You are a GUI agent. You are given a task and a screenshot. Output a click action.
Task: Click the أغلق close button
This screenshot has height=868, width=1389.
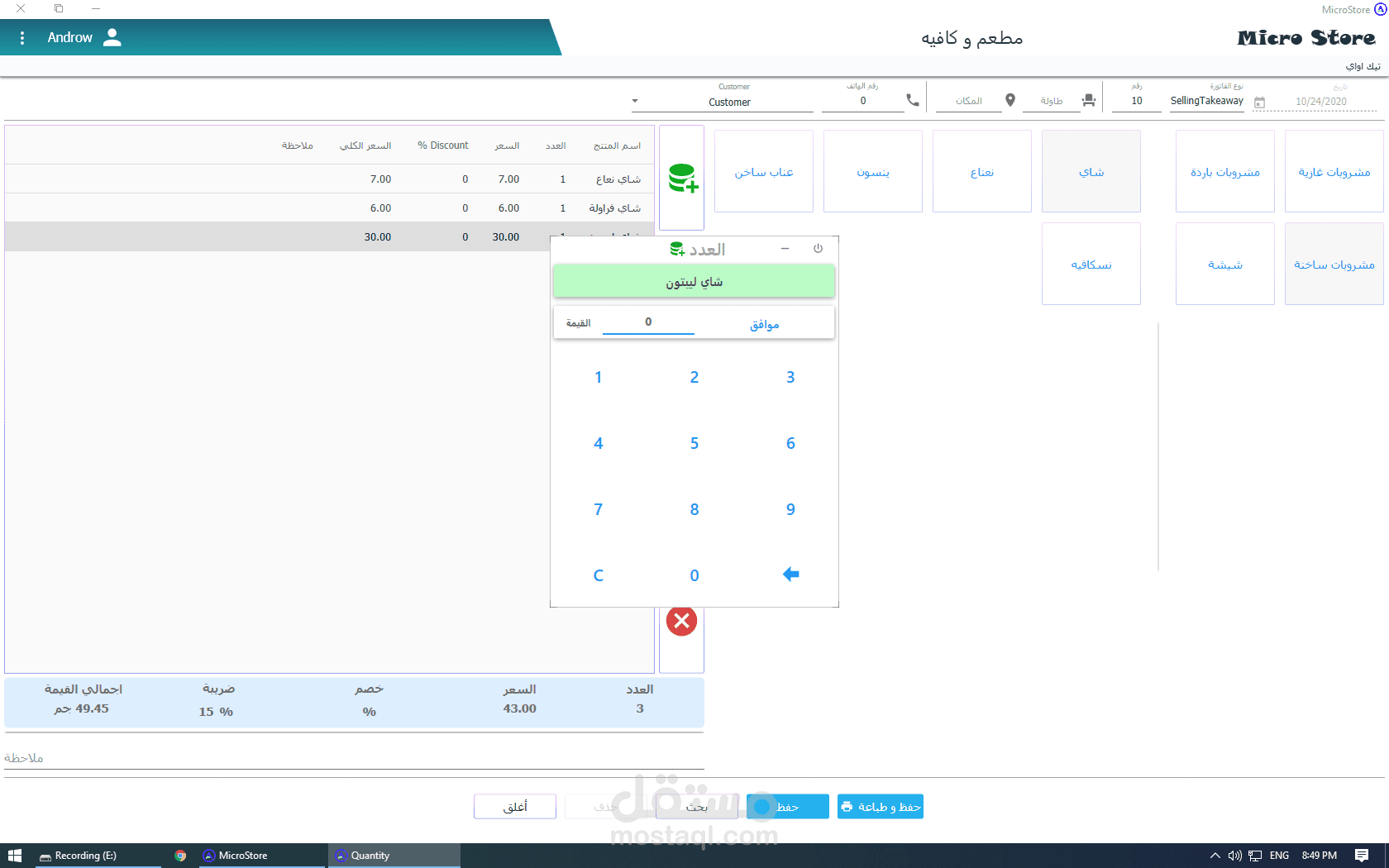(515, 807)
